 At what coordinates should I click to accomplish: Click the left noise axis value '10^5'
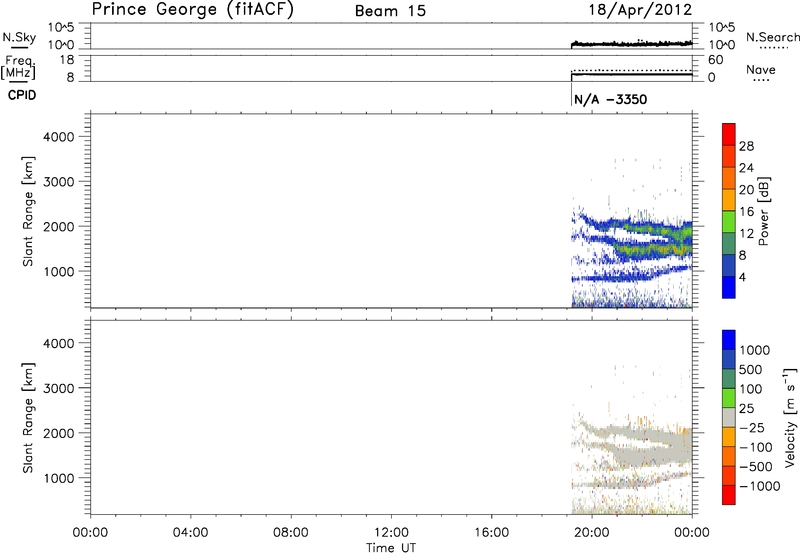point(61,28)
